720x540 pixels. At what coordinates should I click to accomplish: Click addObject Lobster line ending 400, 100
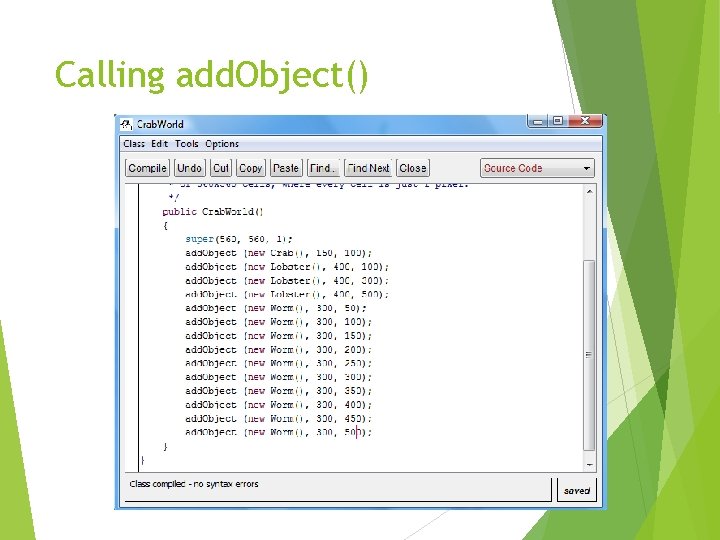click(x=287, y=267)
